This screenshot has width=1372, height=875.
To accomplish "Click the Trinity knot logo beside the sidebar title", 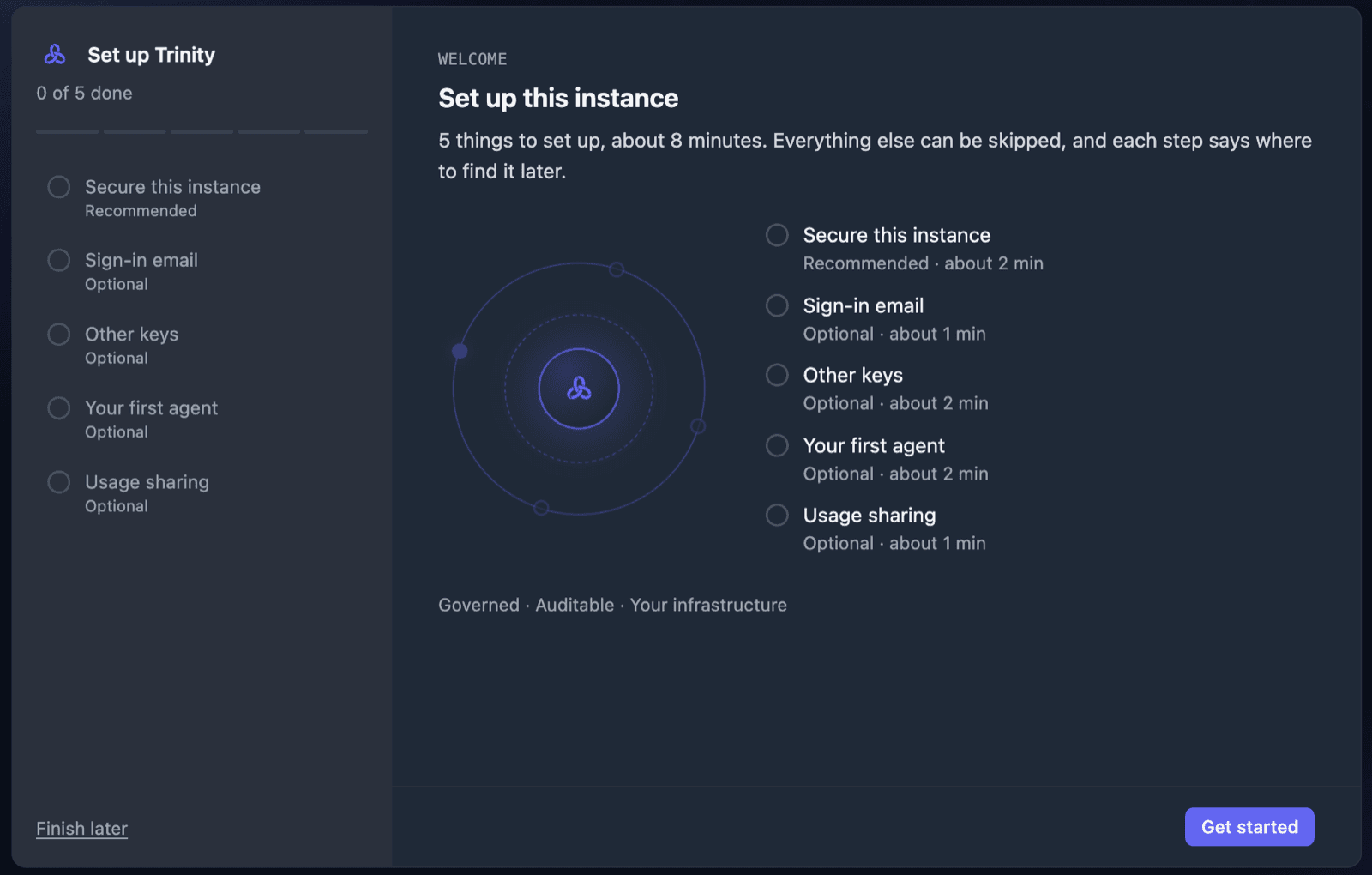I will click(55, 55).
